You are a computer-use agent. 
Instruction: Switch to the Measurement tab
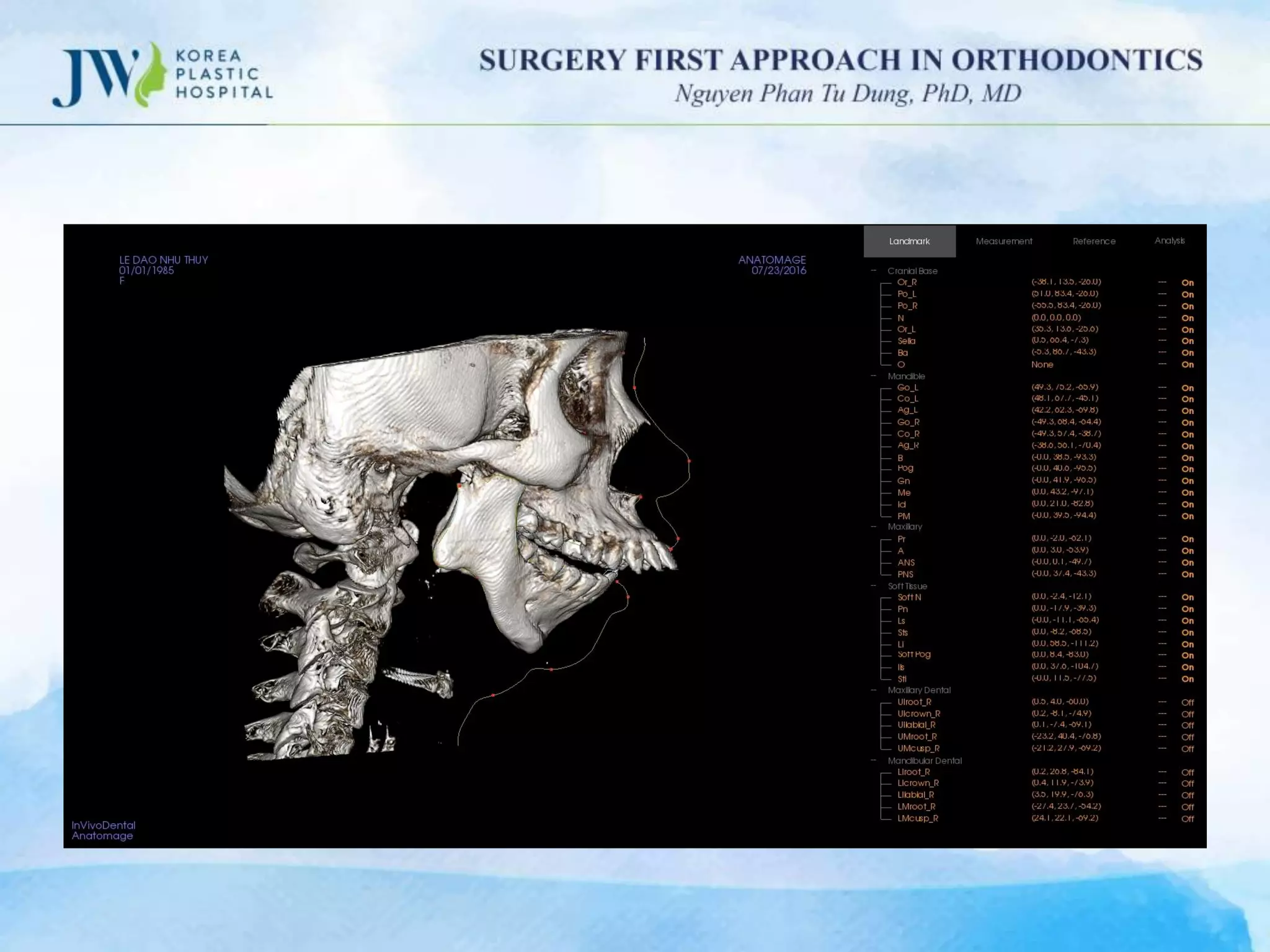1003,241
